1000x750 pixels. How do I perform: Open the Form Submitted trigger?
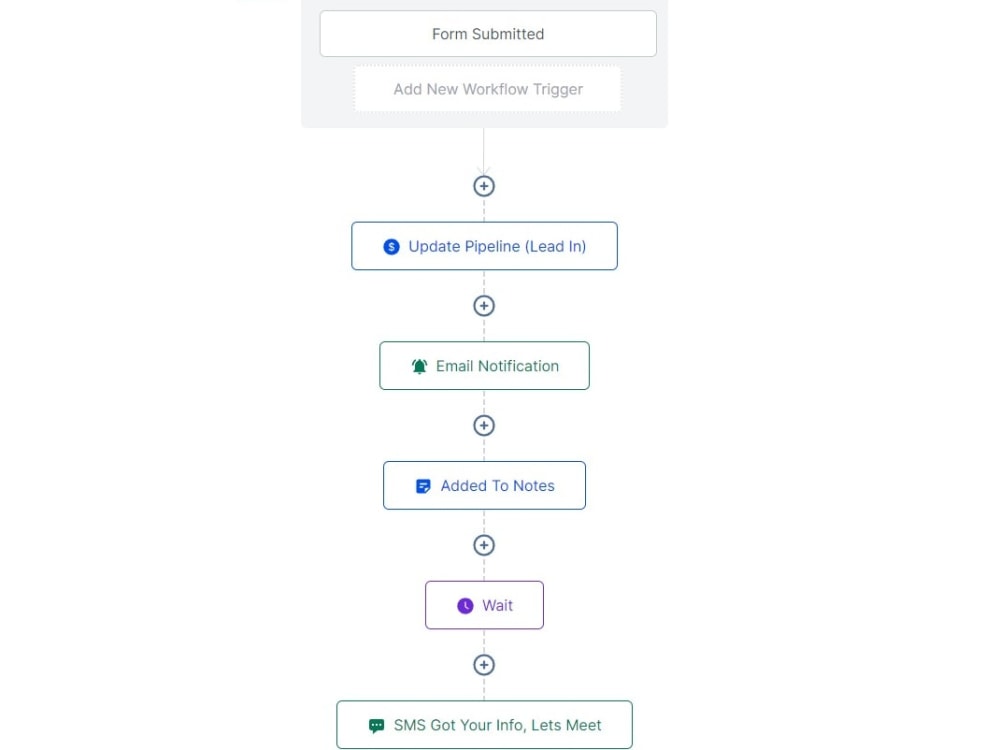point(488,34)
